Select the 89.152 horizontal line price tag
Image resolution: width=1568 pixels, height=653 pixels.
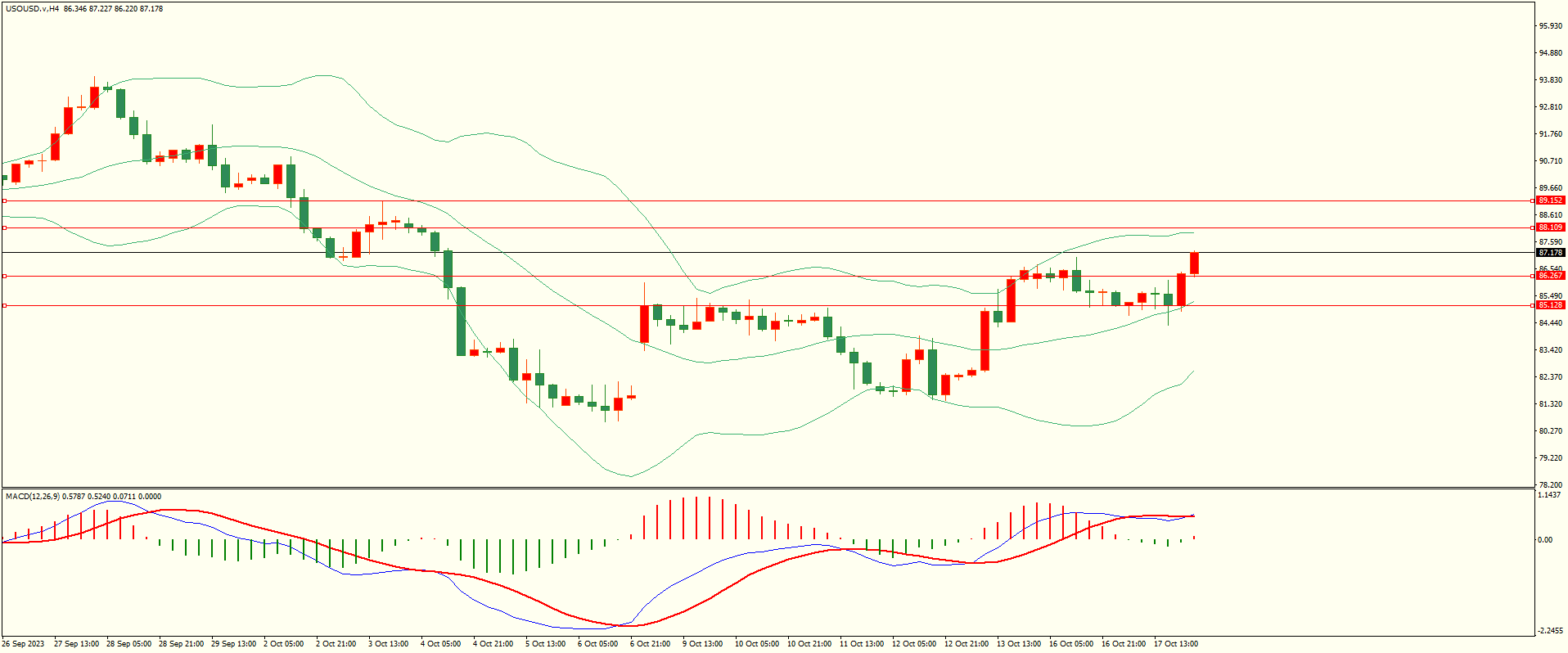pos(1550,200)
